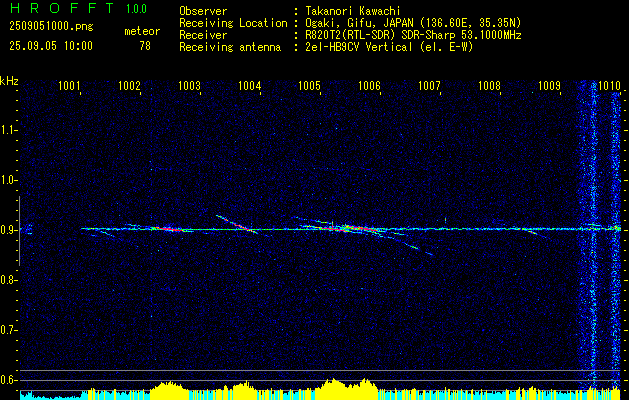Click the 1005 time axis label
629x400 pixels.
coord(310,85)
